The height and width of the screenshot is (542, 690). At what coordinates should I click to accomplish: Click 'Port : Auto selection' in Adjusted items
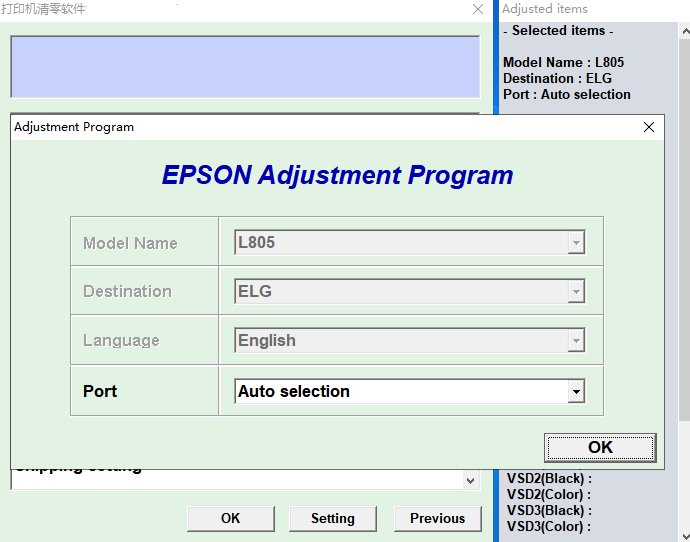(x=567, y=95)
